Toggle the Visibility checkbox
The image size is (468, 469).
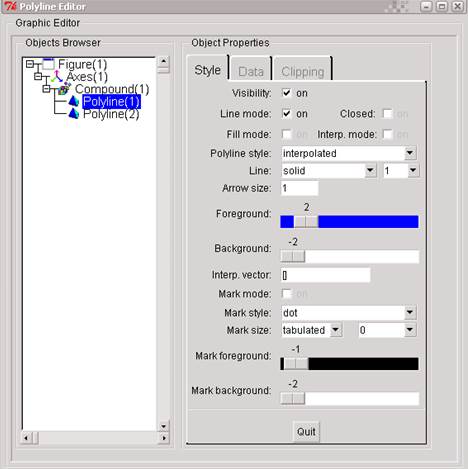286,93
